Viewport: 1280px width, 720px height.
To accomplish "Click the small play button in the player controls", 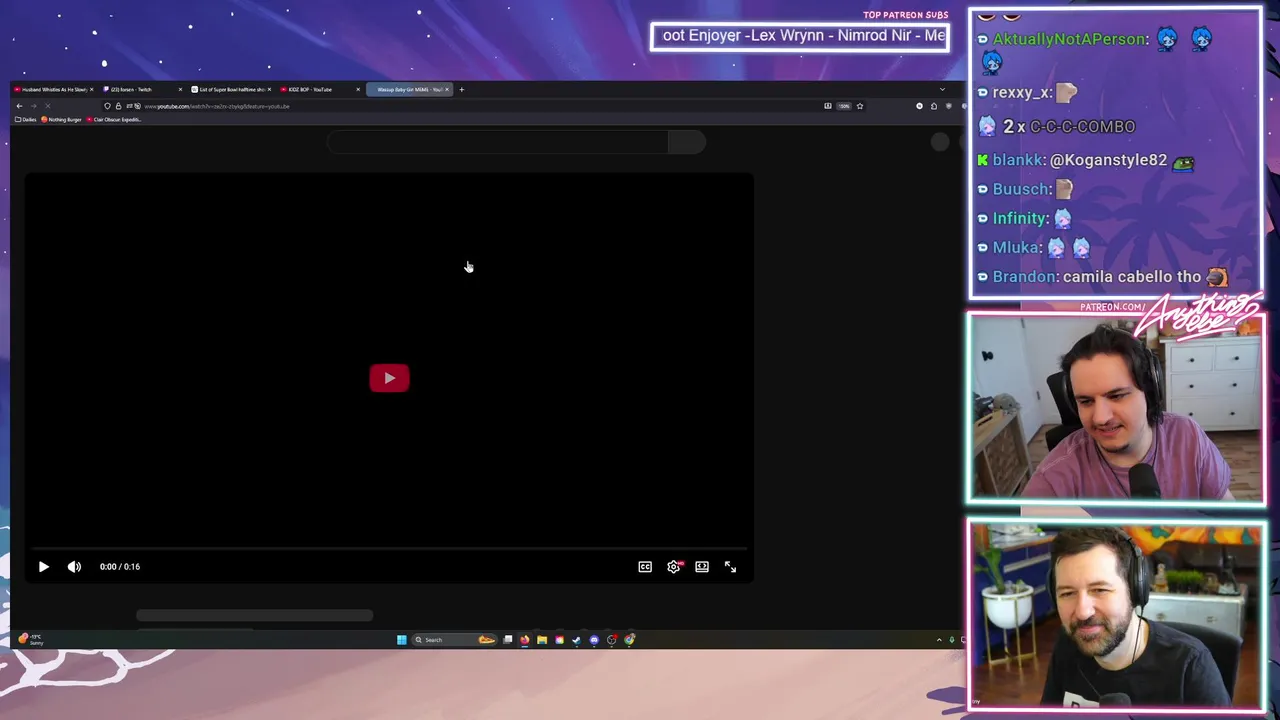I will (x=43, y=567).
